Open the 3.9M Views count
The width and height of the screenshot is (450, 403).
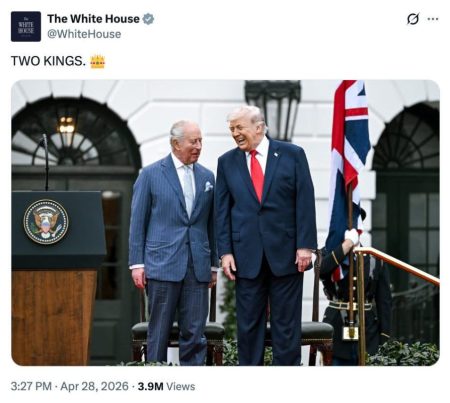click(166, 387)
